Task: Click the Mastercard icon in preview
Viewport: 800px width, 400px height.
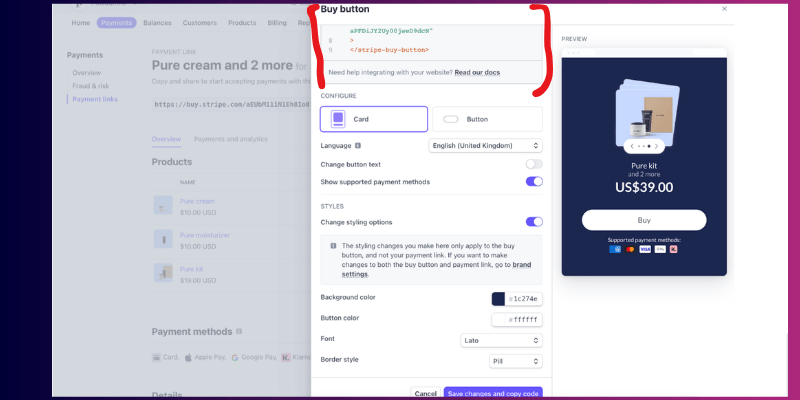Action: coord(630,249)
